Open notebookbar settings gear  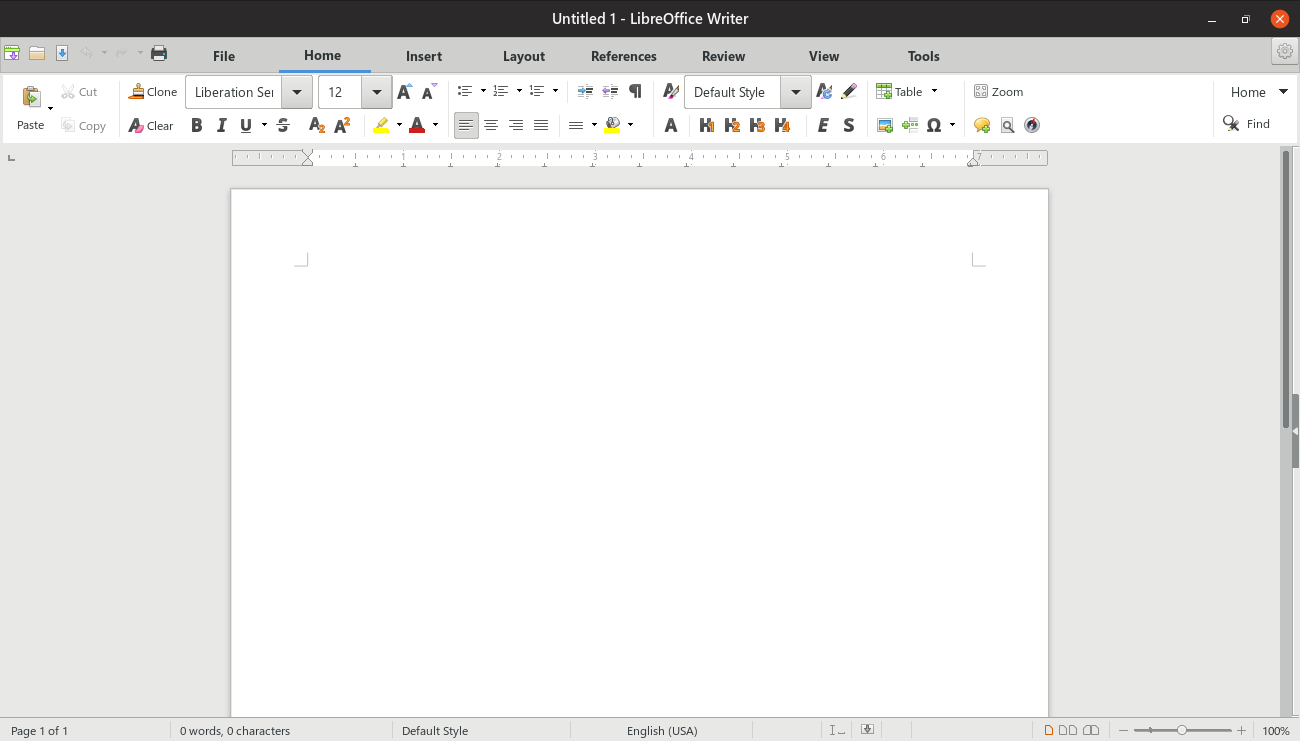point(1285,51)
